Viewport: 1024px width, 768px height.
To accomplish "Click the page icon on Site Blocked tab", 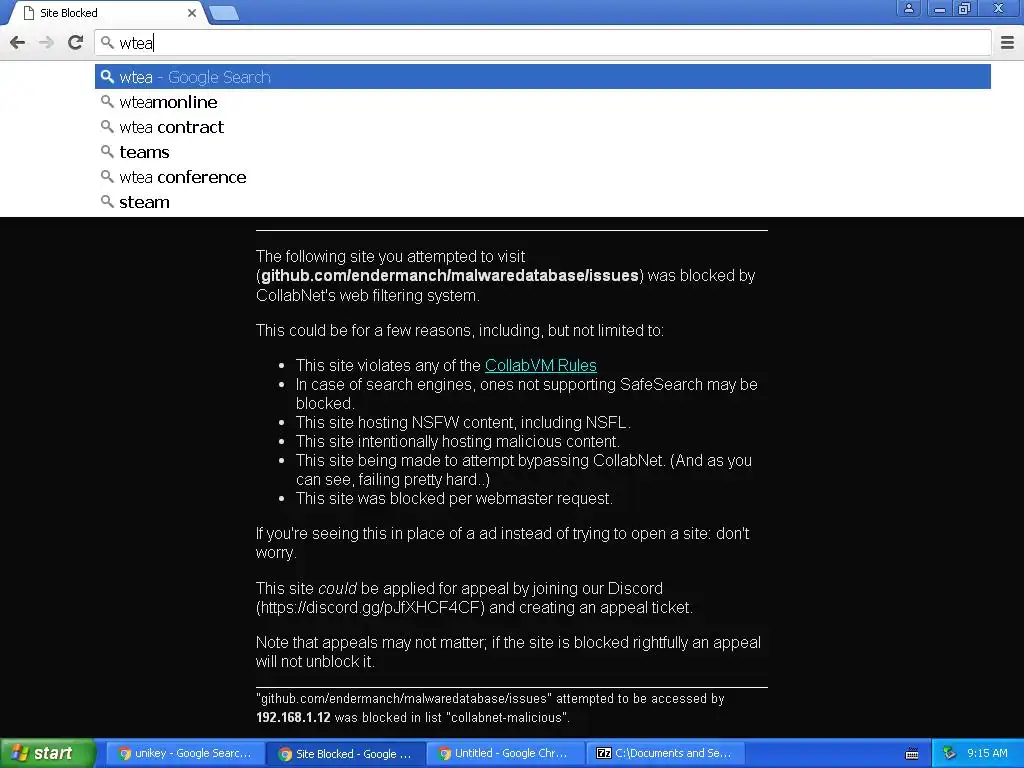I will click(x=29, y=13).
